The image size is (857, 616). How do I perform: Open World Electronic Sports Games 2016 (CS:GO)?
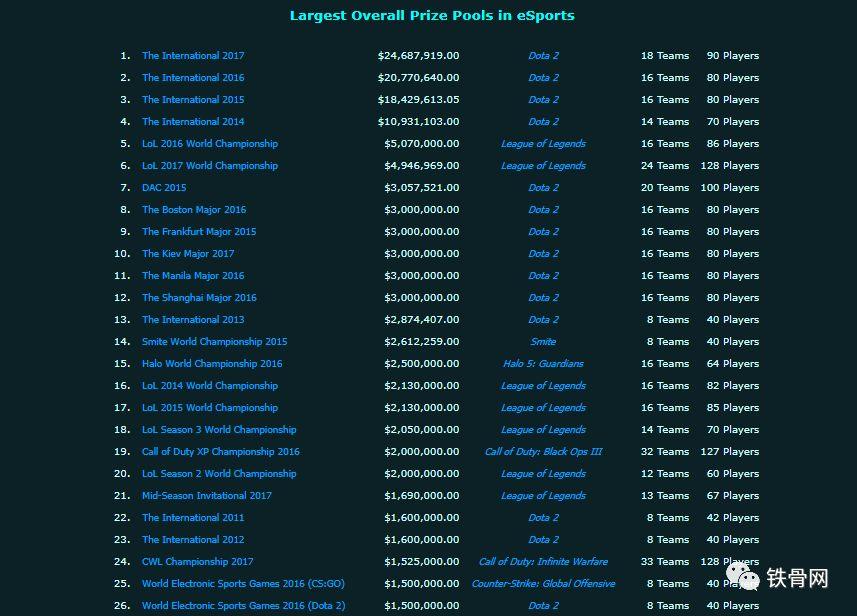pos(243,584)
